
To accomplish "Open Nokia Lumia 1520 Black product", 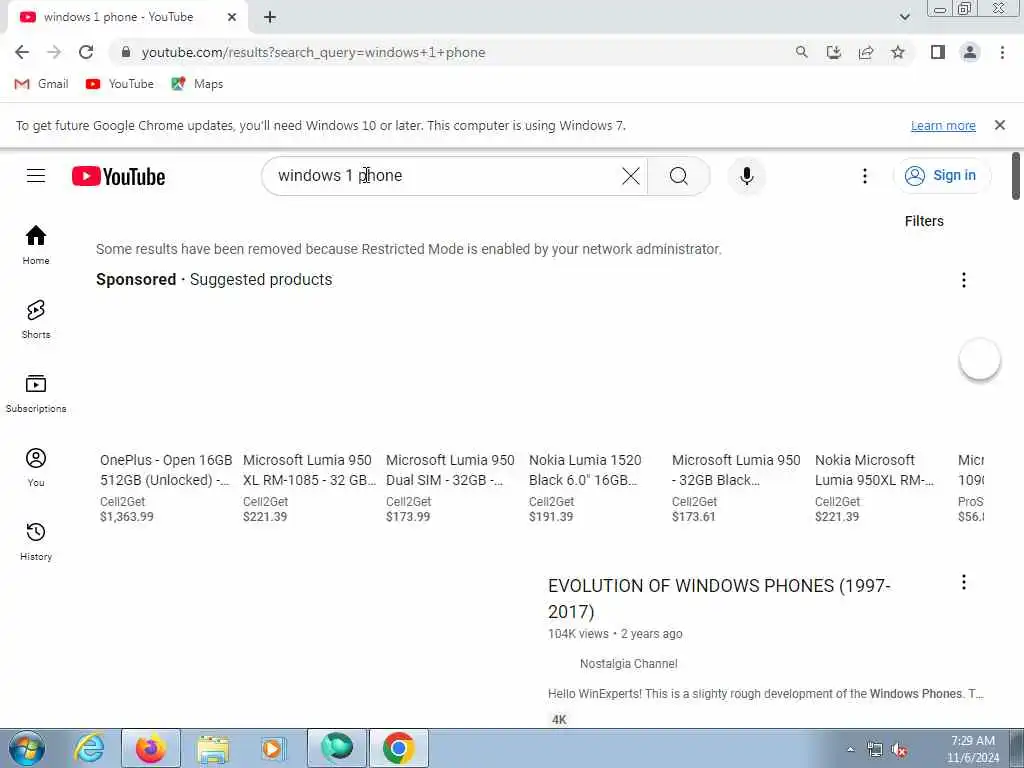I will pyautogui.click(x=585, y=470).
